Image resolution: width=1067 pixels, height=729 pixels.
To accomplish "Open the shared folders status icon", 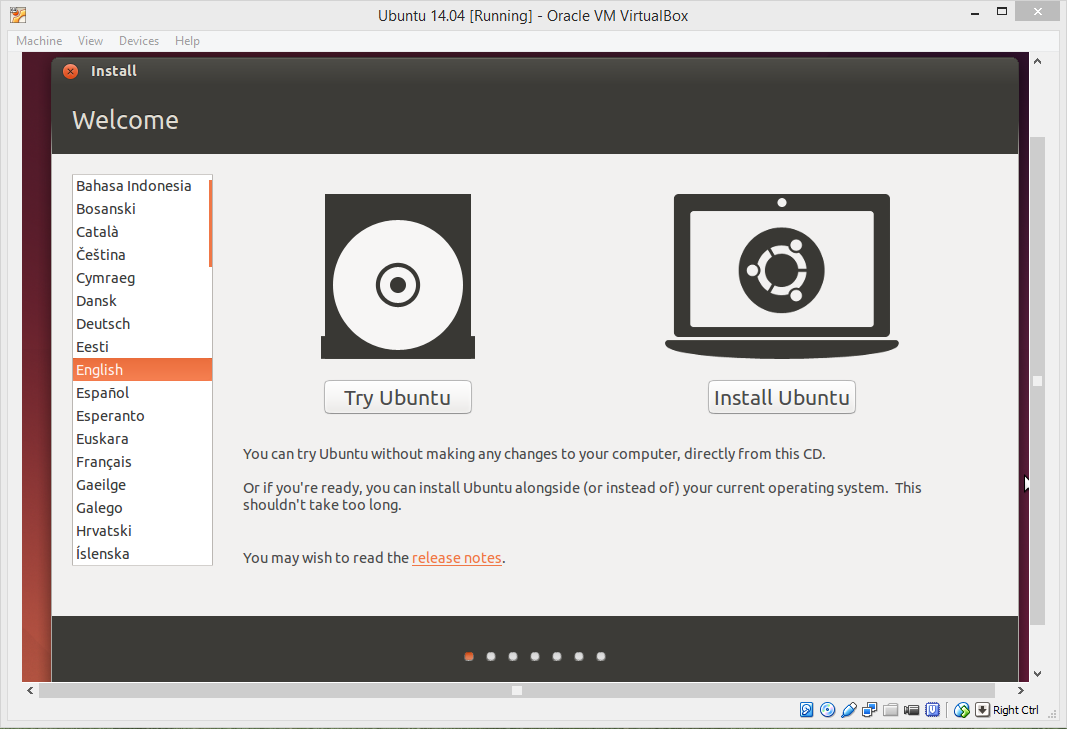I will 891,710.
